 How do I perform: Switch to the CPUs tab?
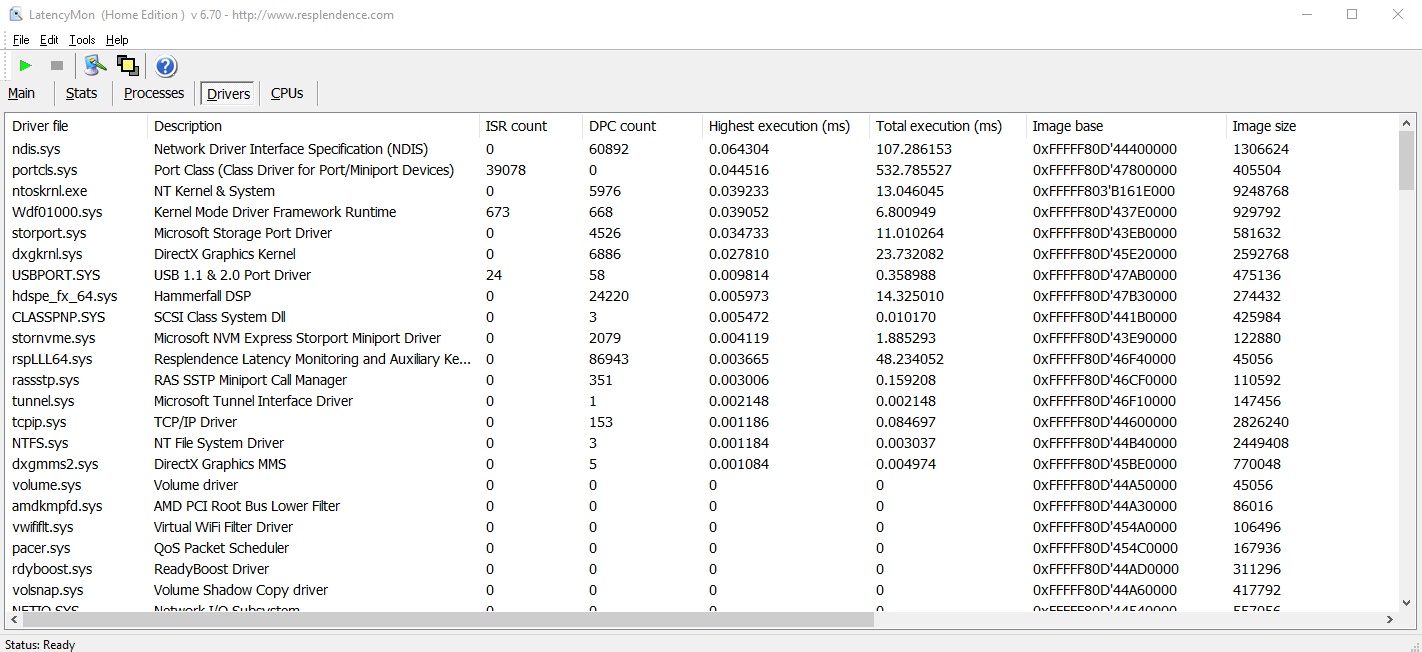[x=287, y=93]
